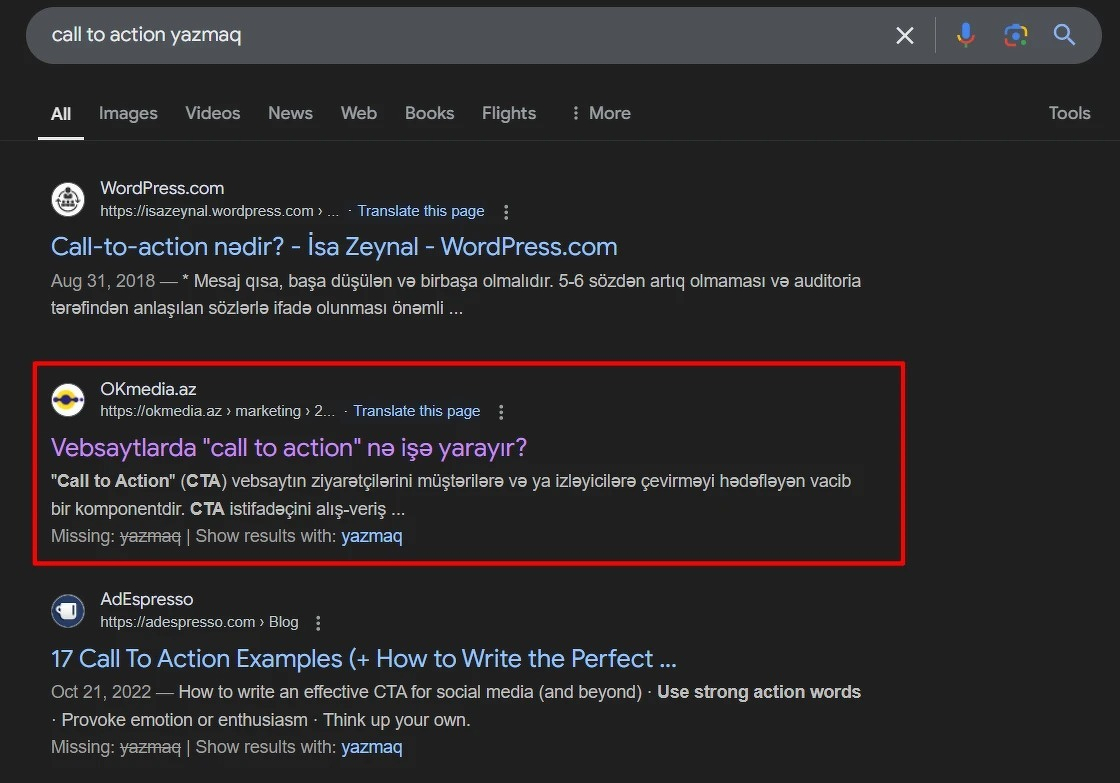Start voice search with microphone icon
The image size is (1120, 783).
965,36
